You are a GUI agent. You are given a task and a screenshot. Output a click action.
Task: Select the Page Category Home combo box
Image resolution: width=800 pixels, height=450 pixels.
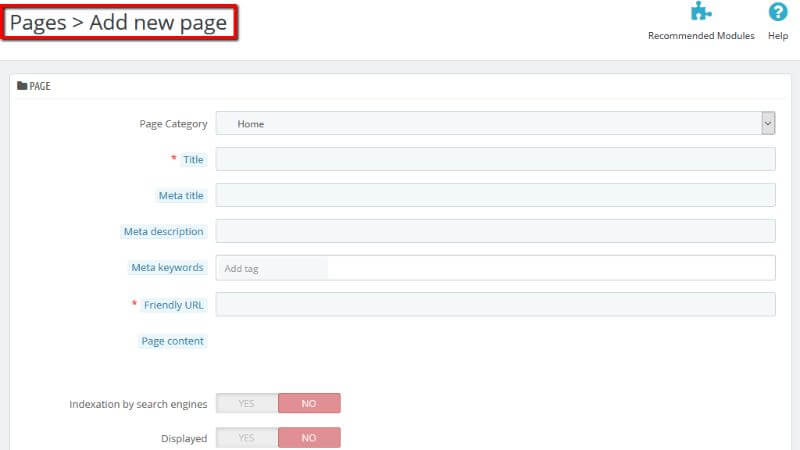coord(495,123)
